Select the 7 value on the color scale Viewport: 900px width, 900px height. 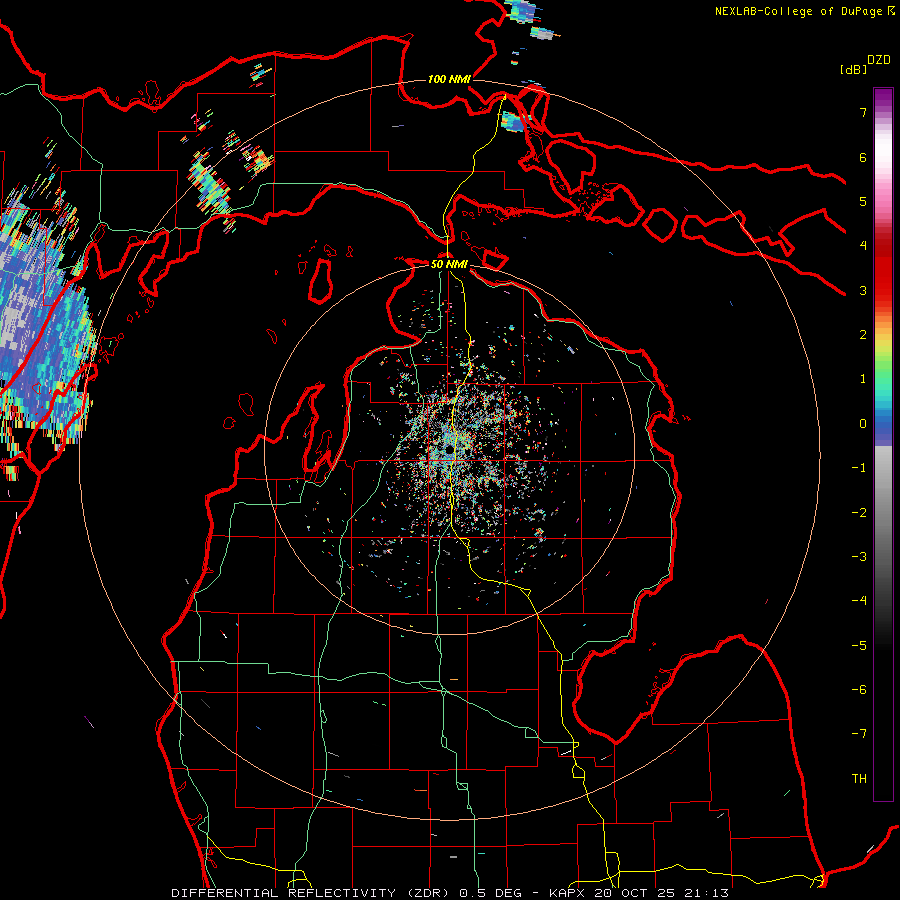click(x=863, y=112)
